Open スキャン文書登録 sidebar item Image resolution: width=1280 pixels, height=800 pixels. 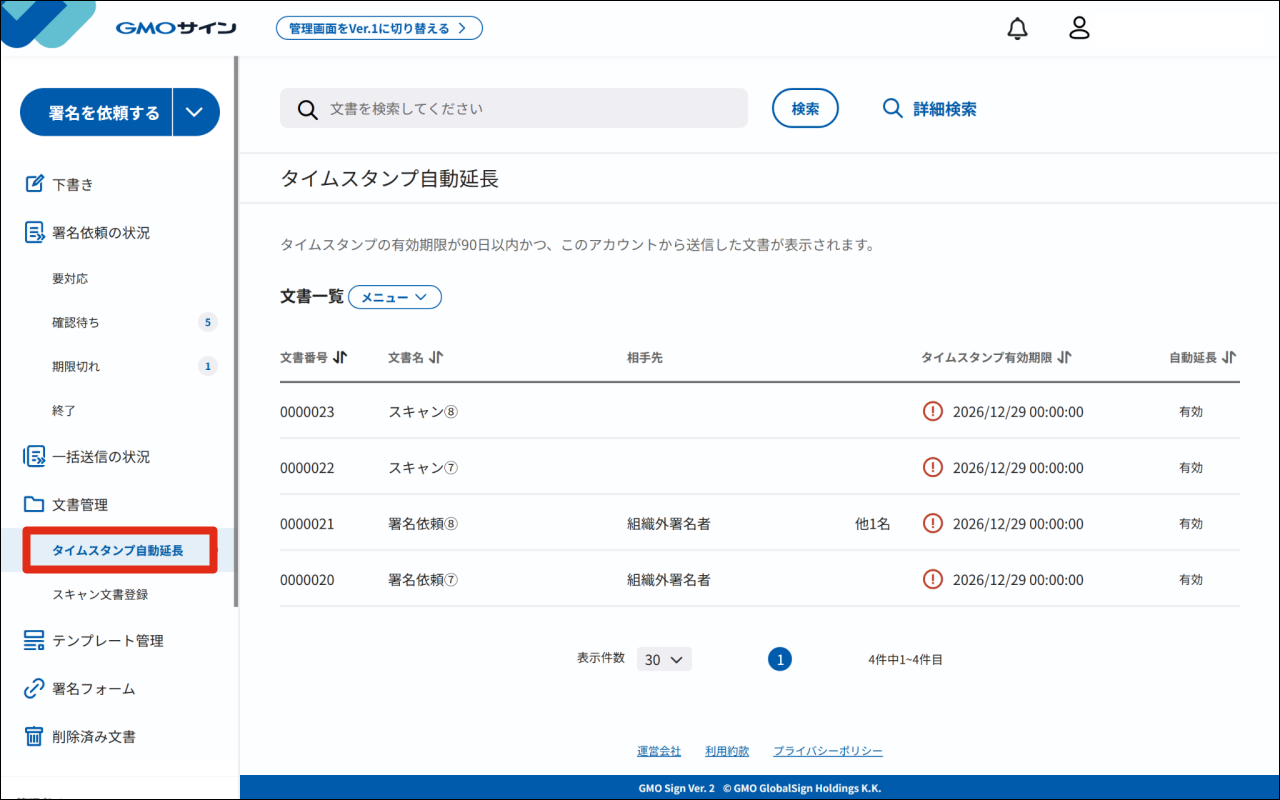(100, 594)
